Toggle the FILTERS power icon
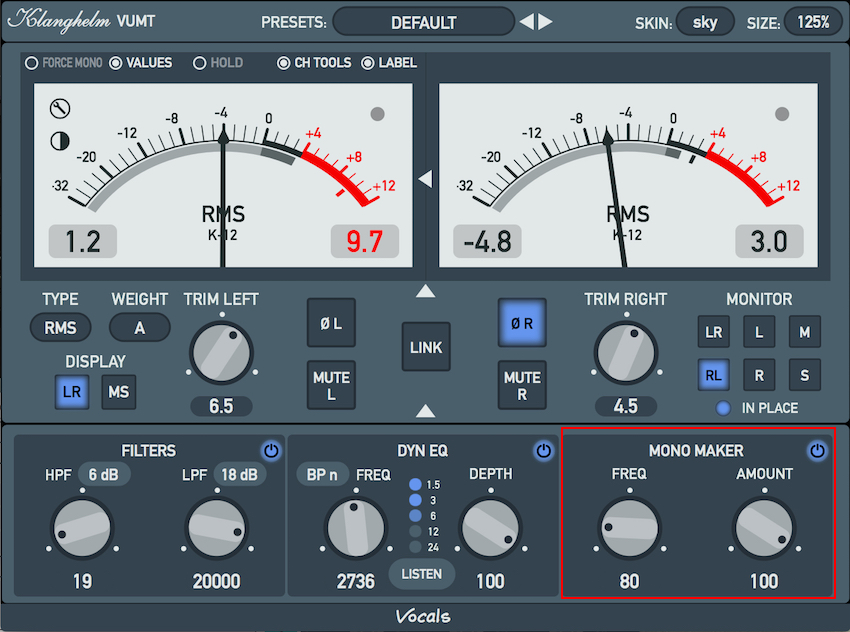 click(271, 450)
